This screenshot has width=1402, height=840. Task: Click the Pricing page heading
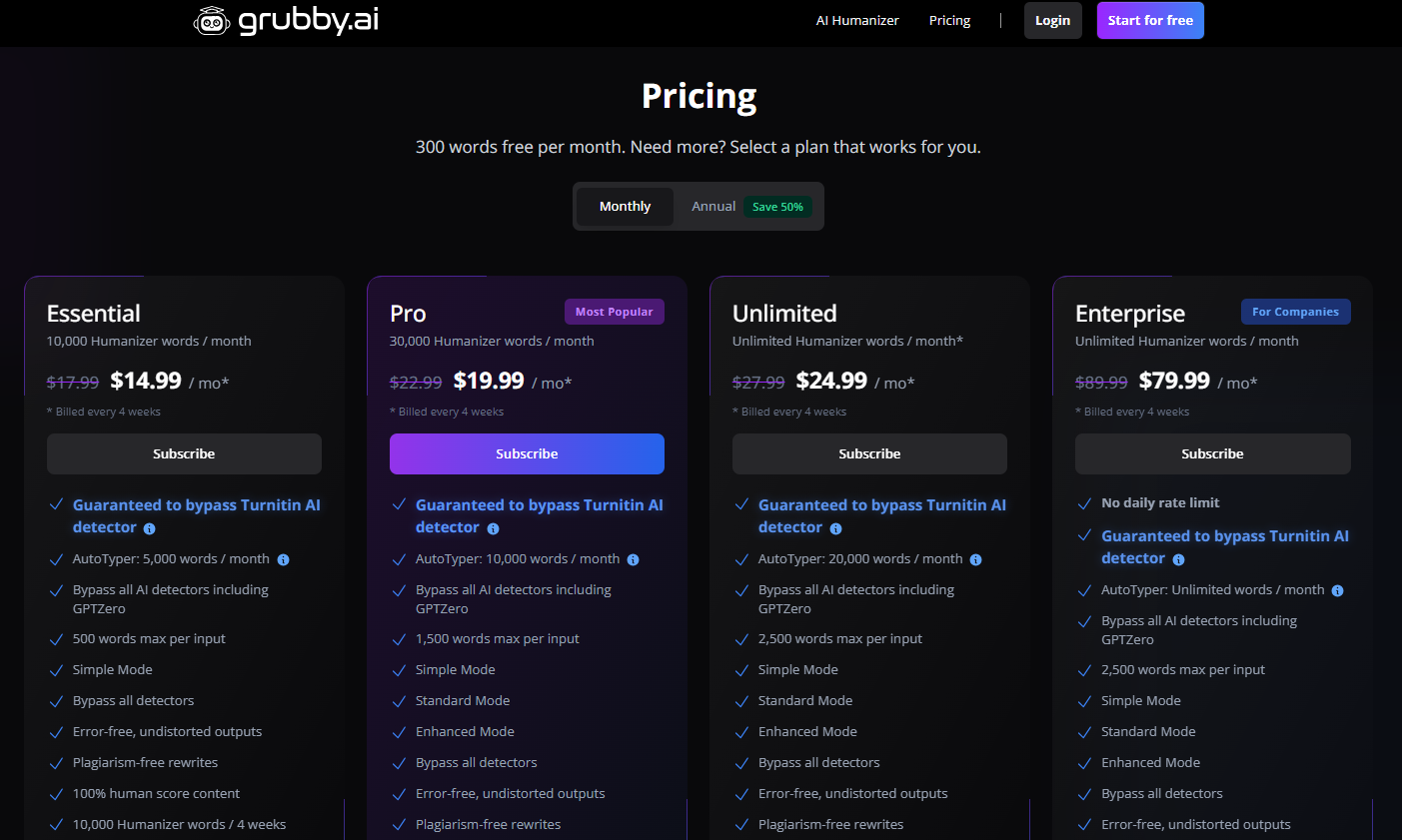click(700, 97)
